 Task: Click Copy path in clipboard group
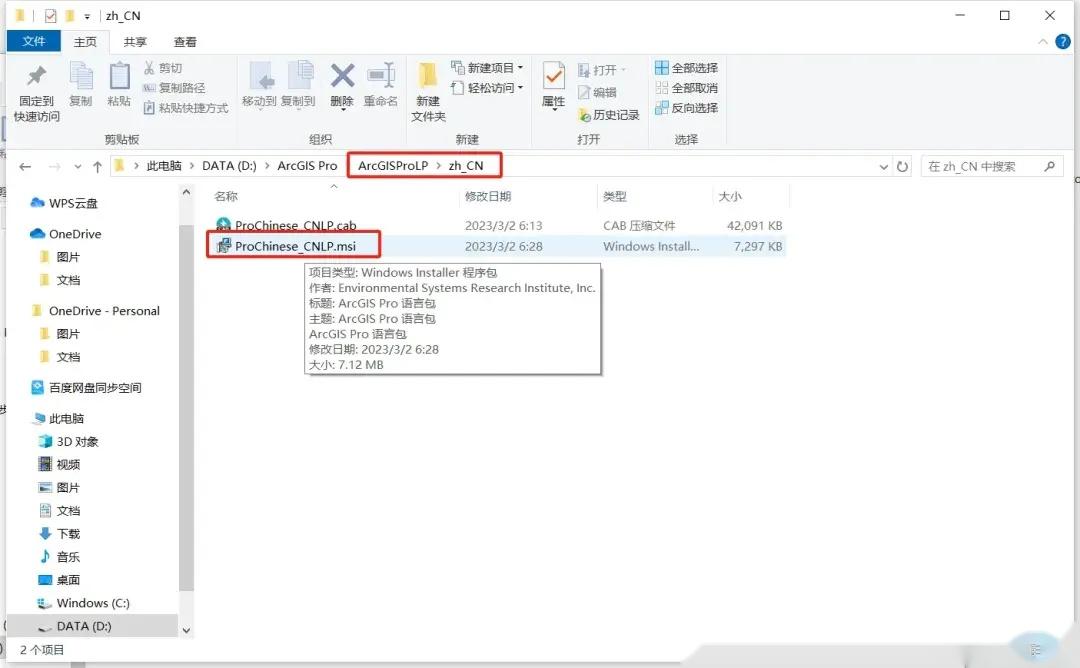pos(174,88)
